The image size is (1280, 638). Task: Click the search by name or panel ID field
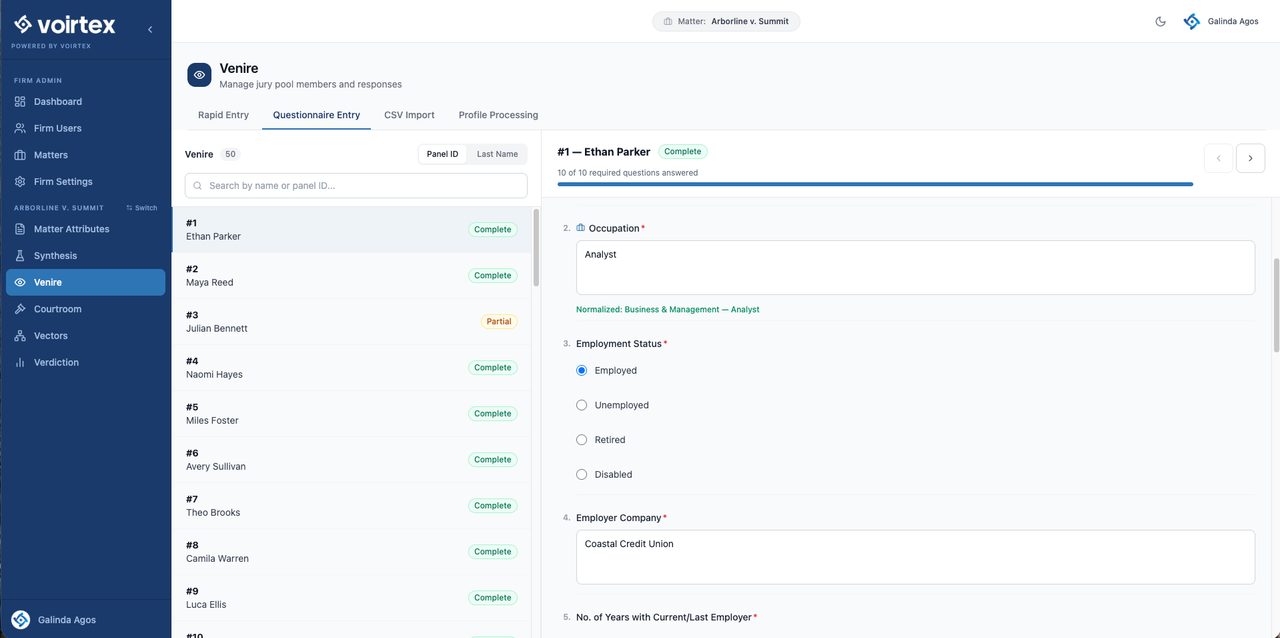pos(356,186)
